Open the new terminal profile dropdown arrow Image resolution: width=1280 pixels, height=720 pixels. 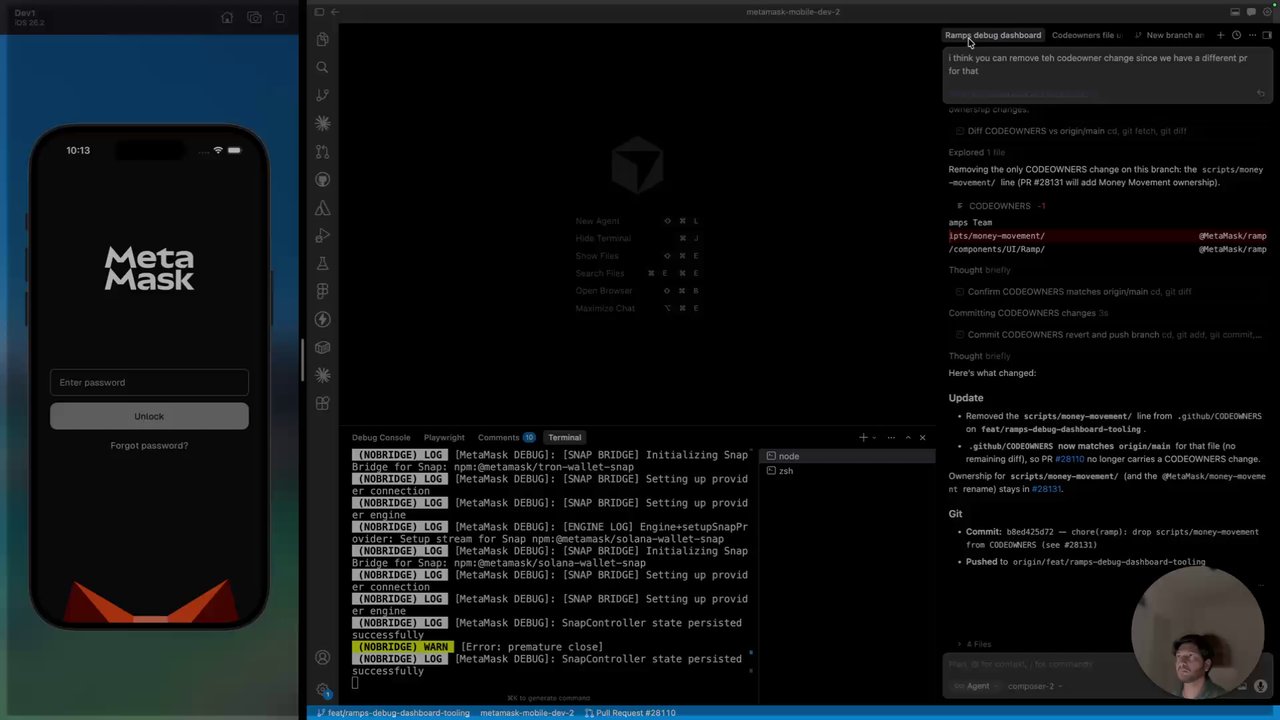pos(874,437)
